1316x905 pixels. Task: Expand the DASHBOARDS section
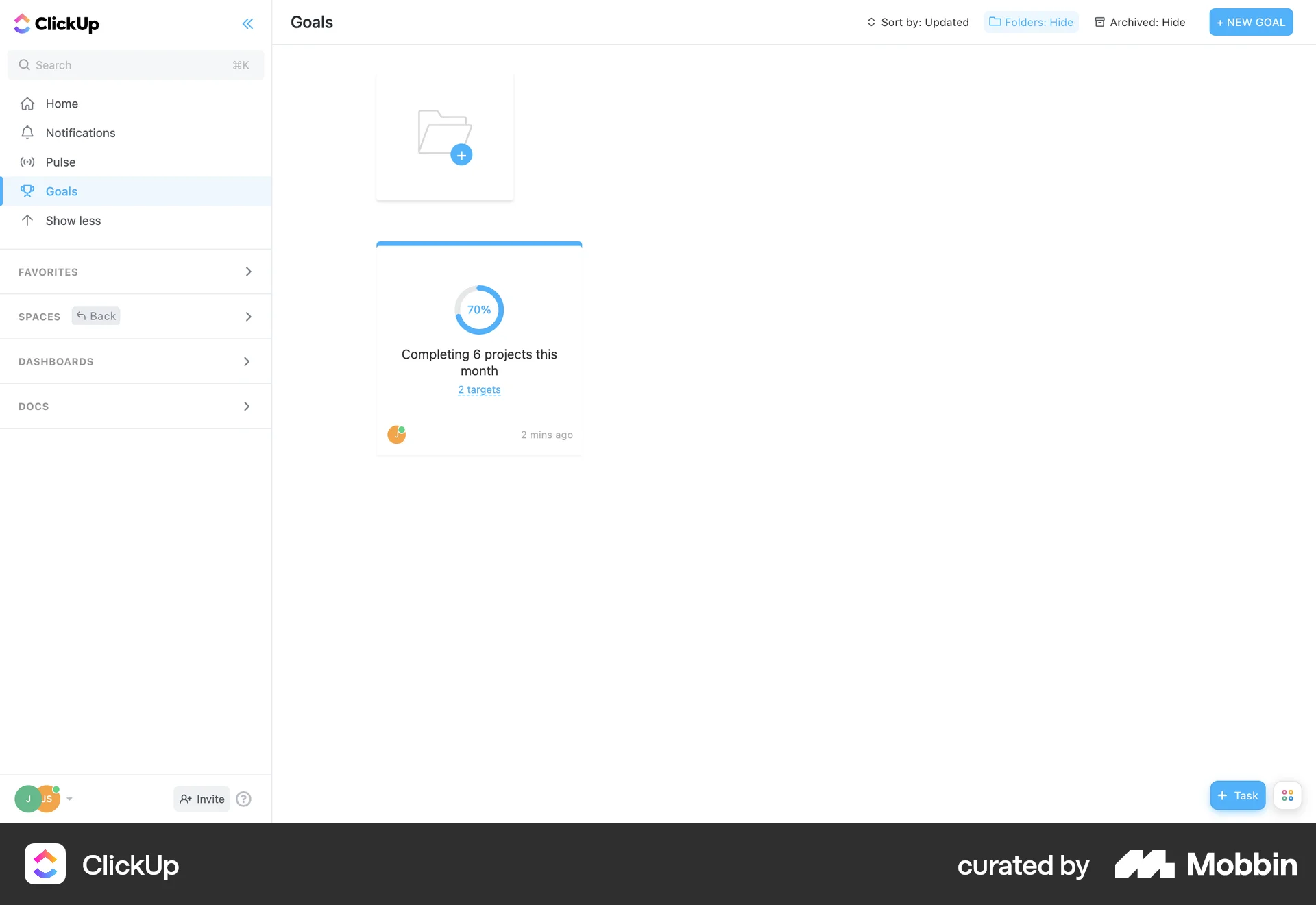(x=247, y=361)
